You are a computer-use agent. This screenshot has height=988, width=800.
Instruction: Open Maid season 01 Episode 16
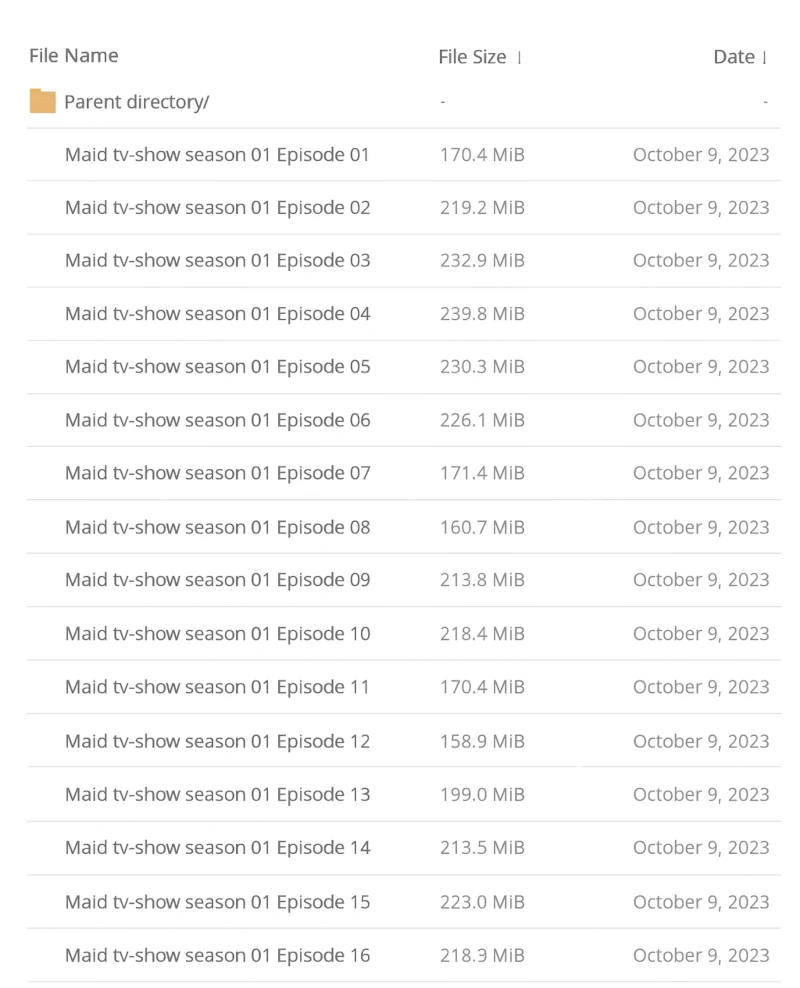[x=217, y=956]
